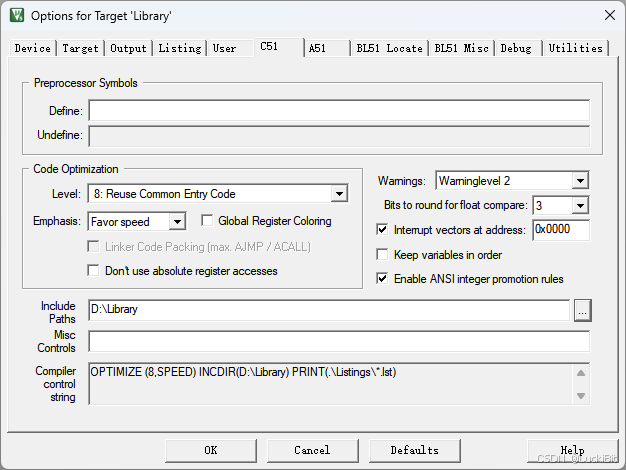Click the Include Paths field
The image size is (626, 470).
[x=329, y=310]
